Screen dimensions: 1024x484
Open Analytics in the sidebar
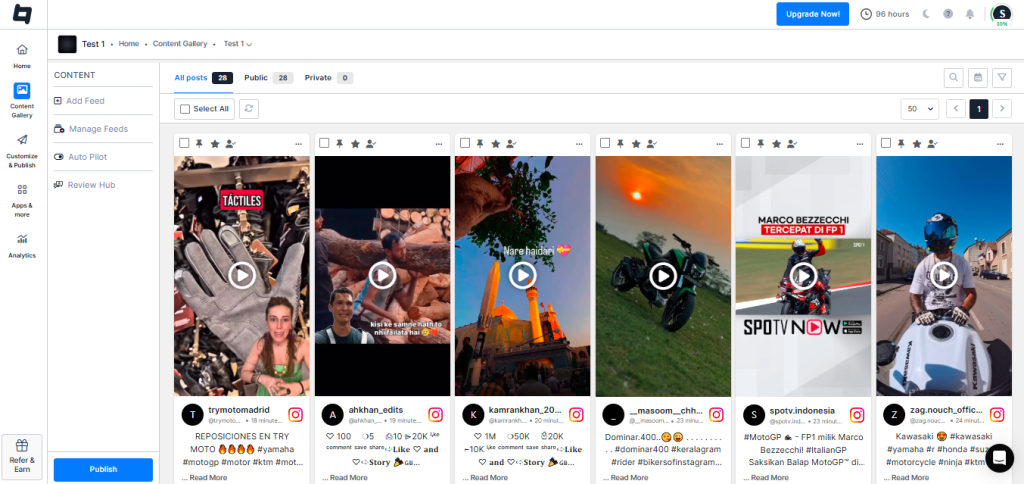tap(22, 246)
